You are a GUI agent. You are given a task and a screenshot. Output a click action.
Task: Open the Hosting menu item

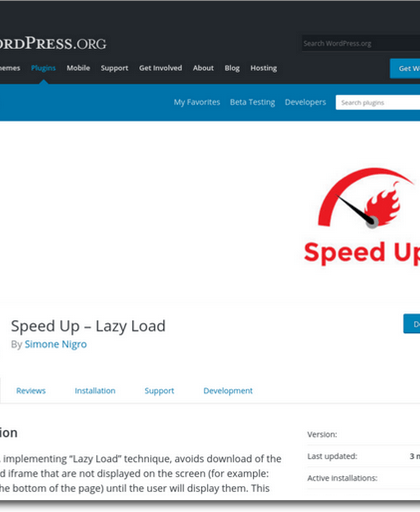click(264, 68)
